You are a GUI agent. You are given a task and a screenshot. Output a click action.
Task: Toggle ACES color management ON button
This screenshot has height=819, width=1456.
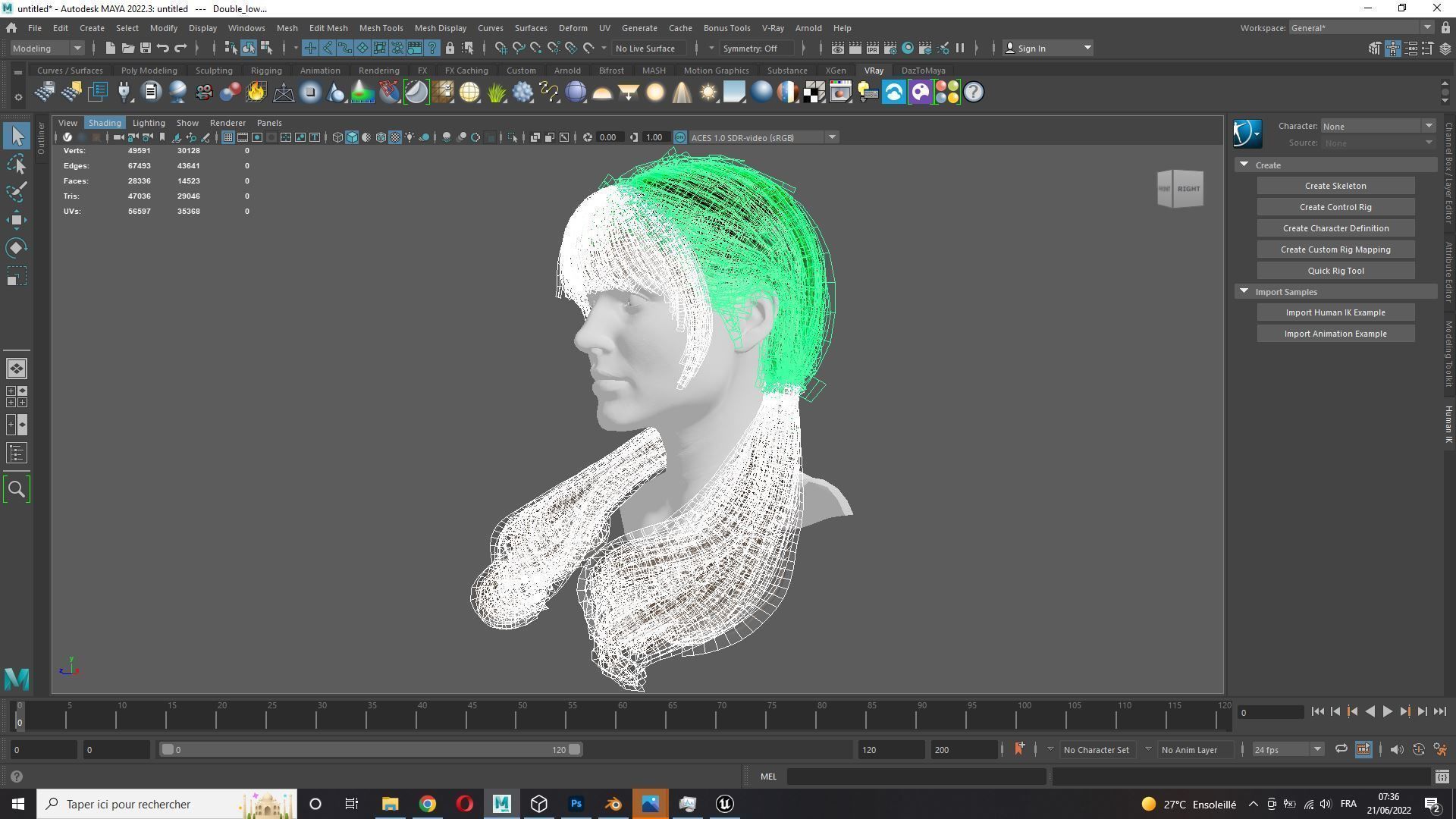tap(680, 137)
